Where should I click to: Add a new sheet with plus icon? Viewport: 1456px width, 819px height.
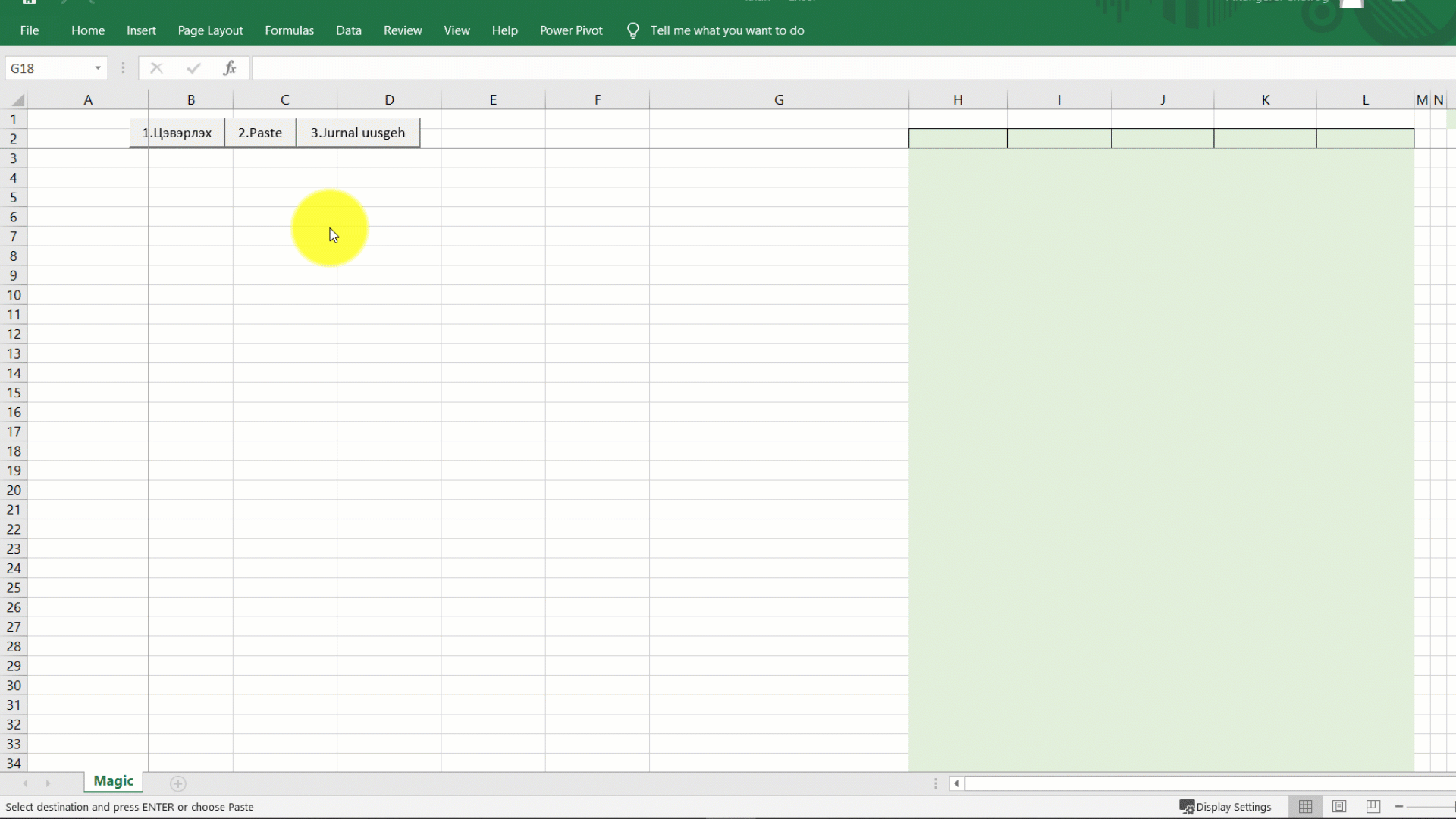click(x=178, y=783)
